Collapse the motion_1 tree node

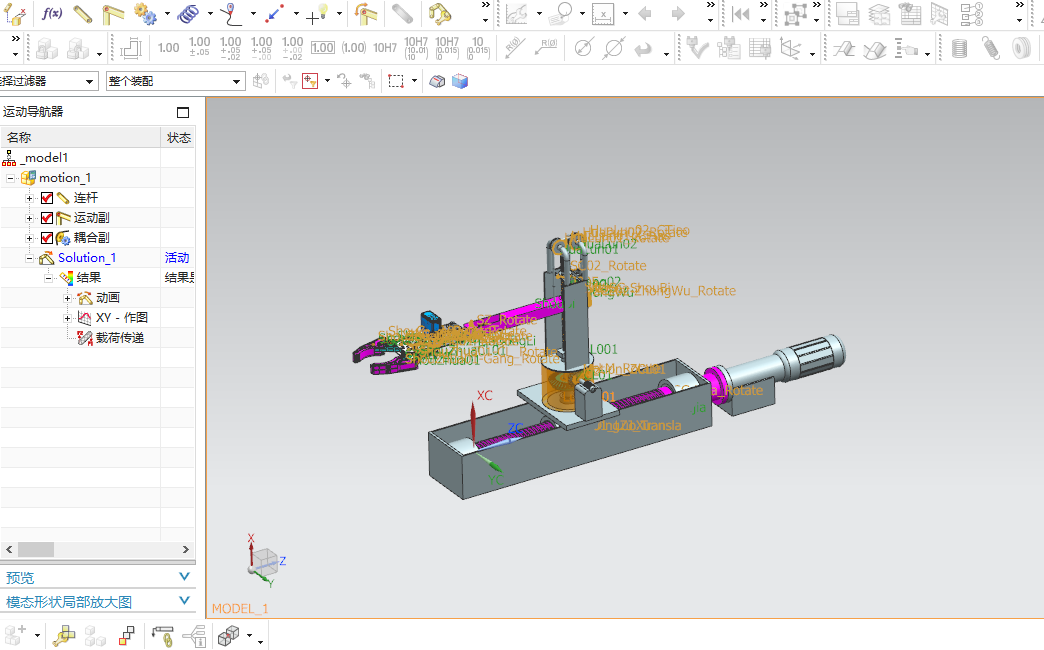10,178
